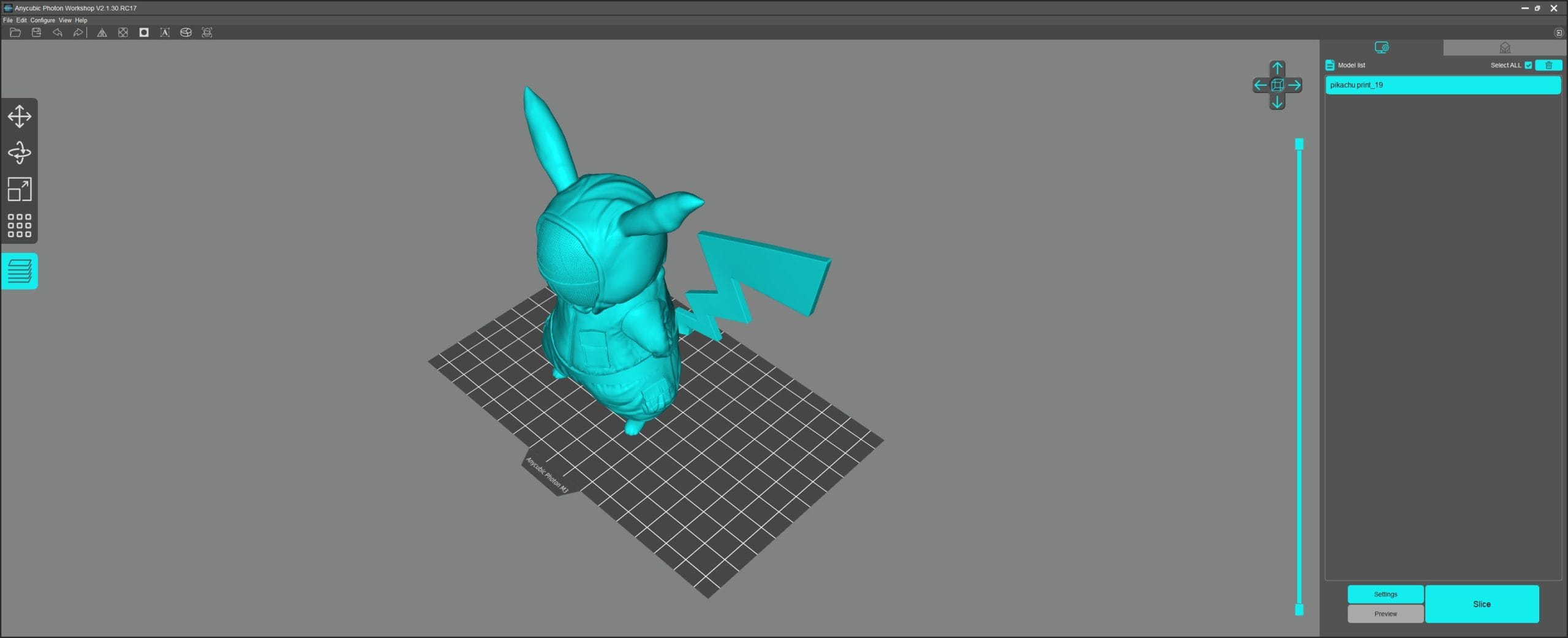Click the middle of the vertical layer slider track
Image resolution: width=1568 pixels, height=638 pixels.
[1299, 377]
